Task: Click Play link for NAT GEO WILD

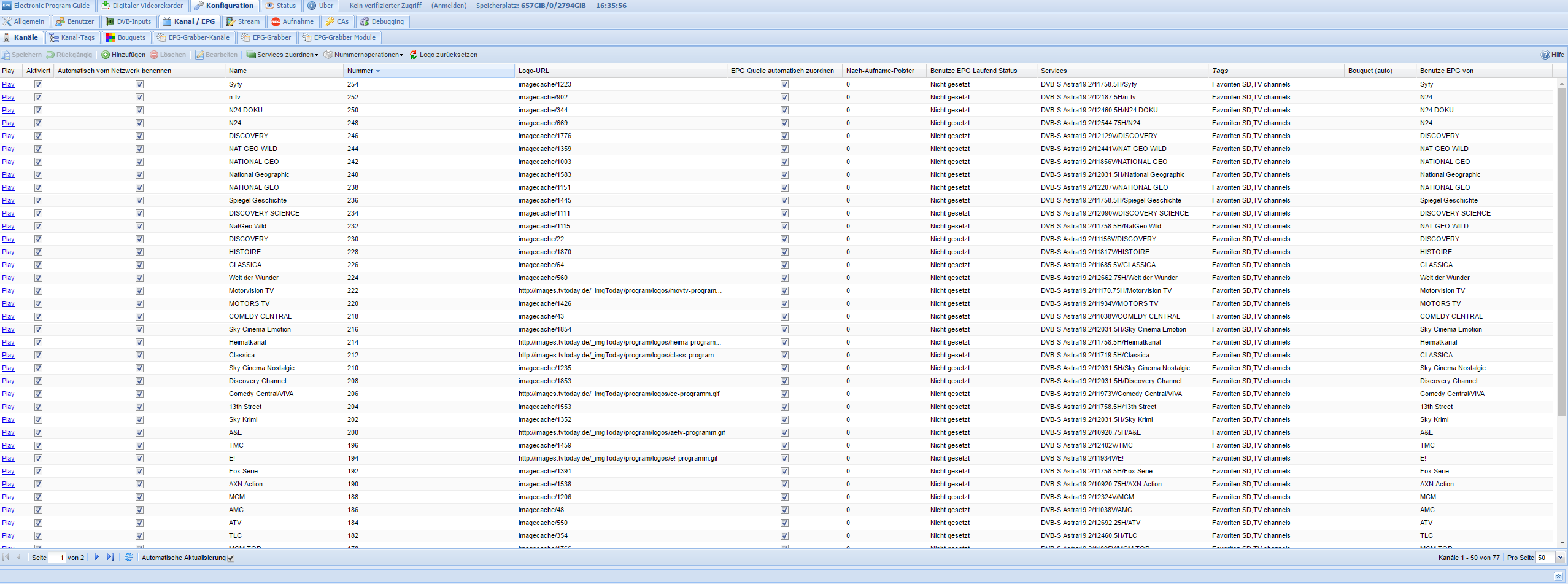Action: click(x=8, y=149)
